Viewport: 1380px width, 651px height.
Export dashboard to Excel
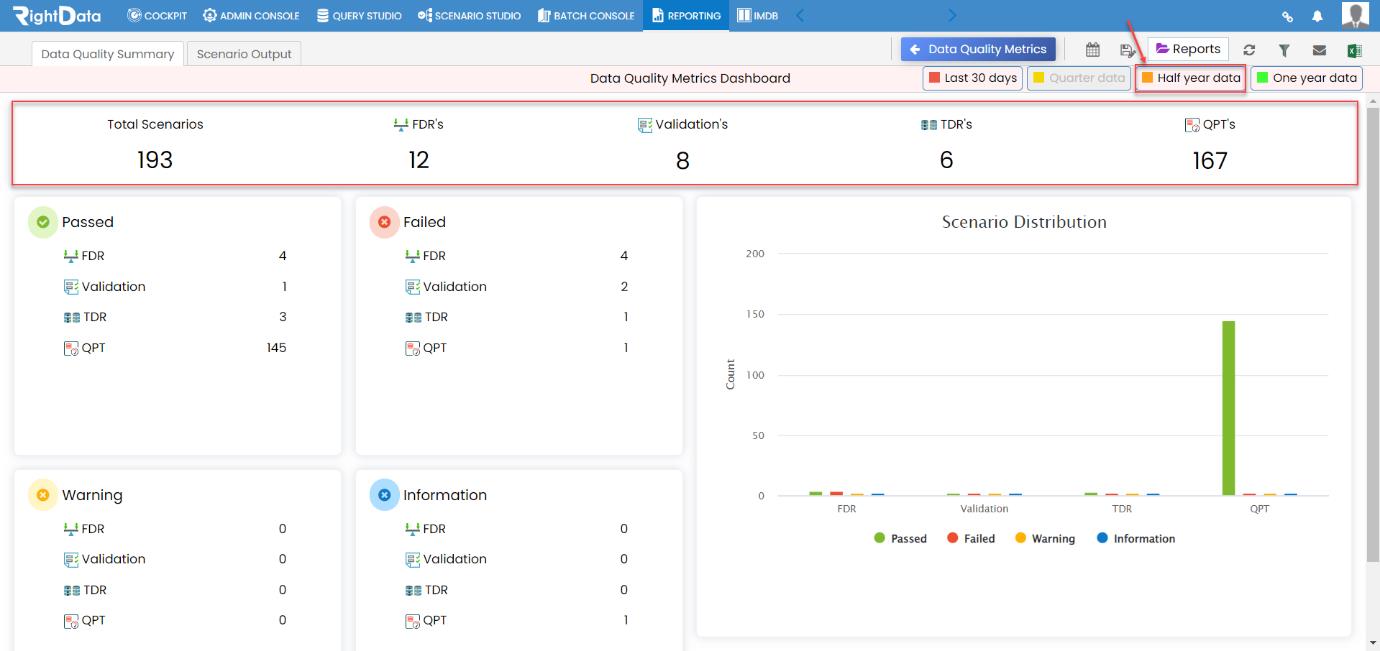point(1354,50)
